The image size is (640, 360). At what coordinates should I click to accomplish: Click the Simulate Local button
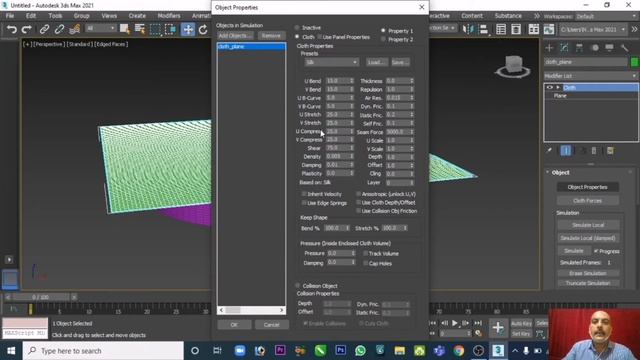pos(588,225)
